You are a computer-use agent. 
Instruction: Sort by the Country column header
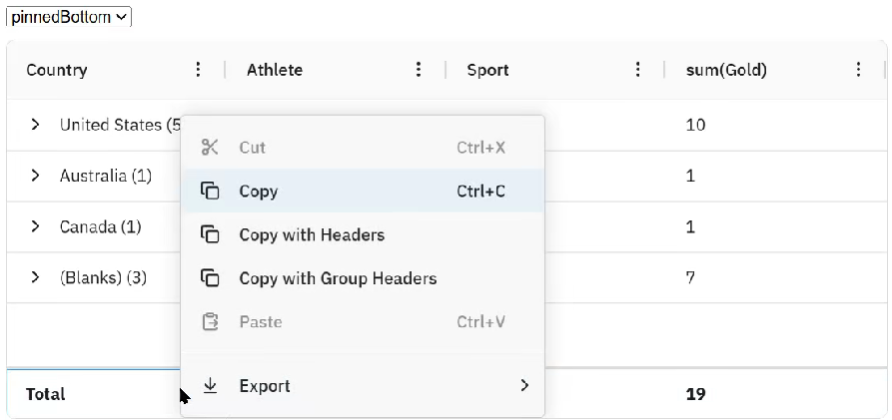57,70
